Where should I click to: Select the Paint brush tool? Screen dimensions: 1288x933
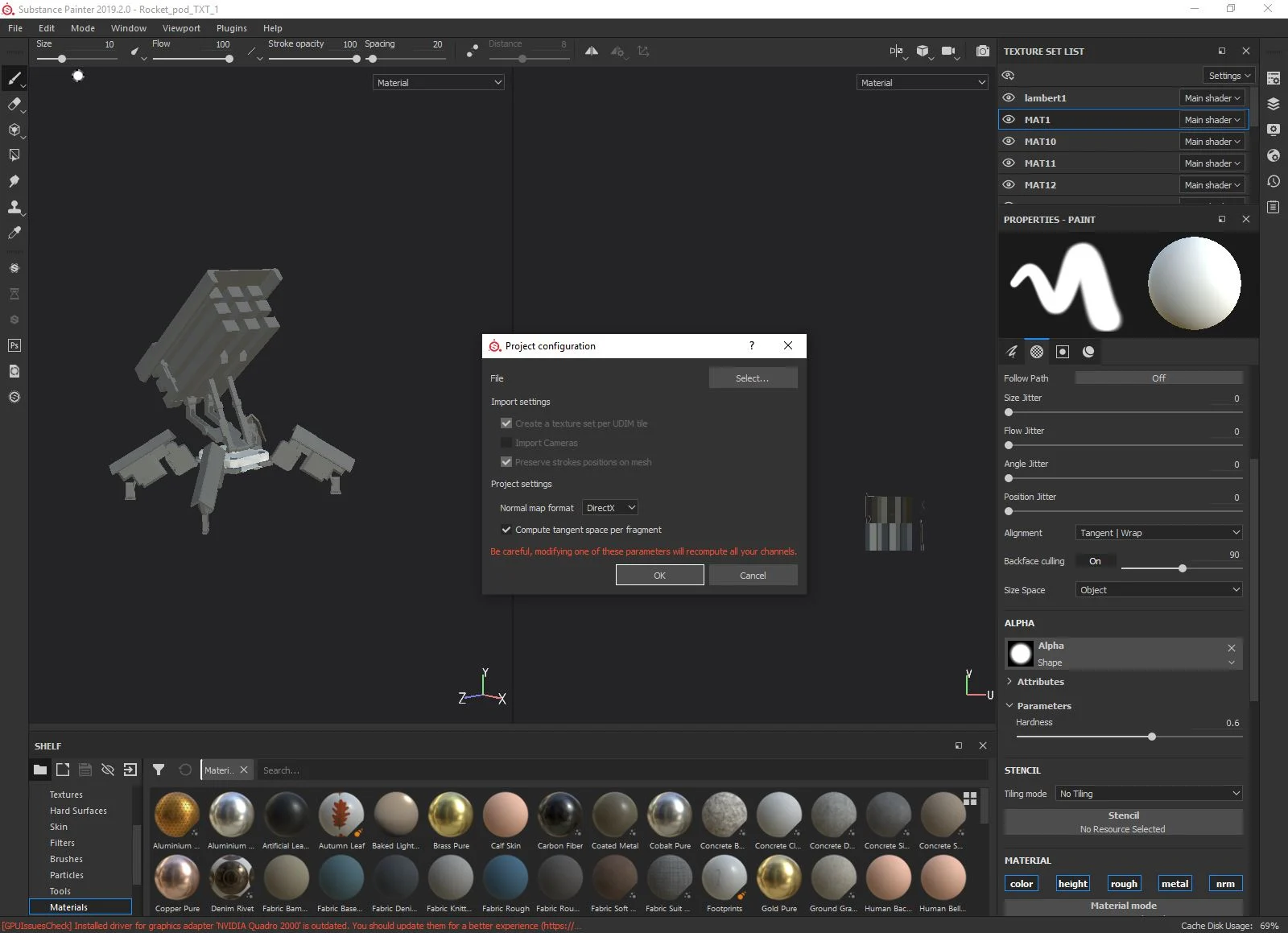pyautogui.click(x=14, y=78)
